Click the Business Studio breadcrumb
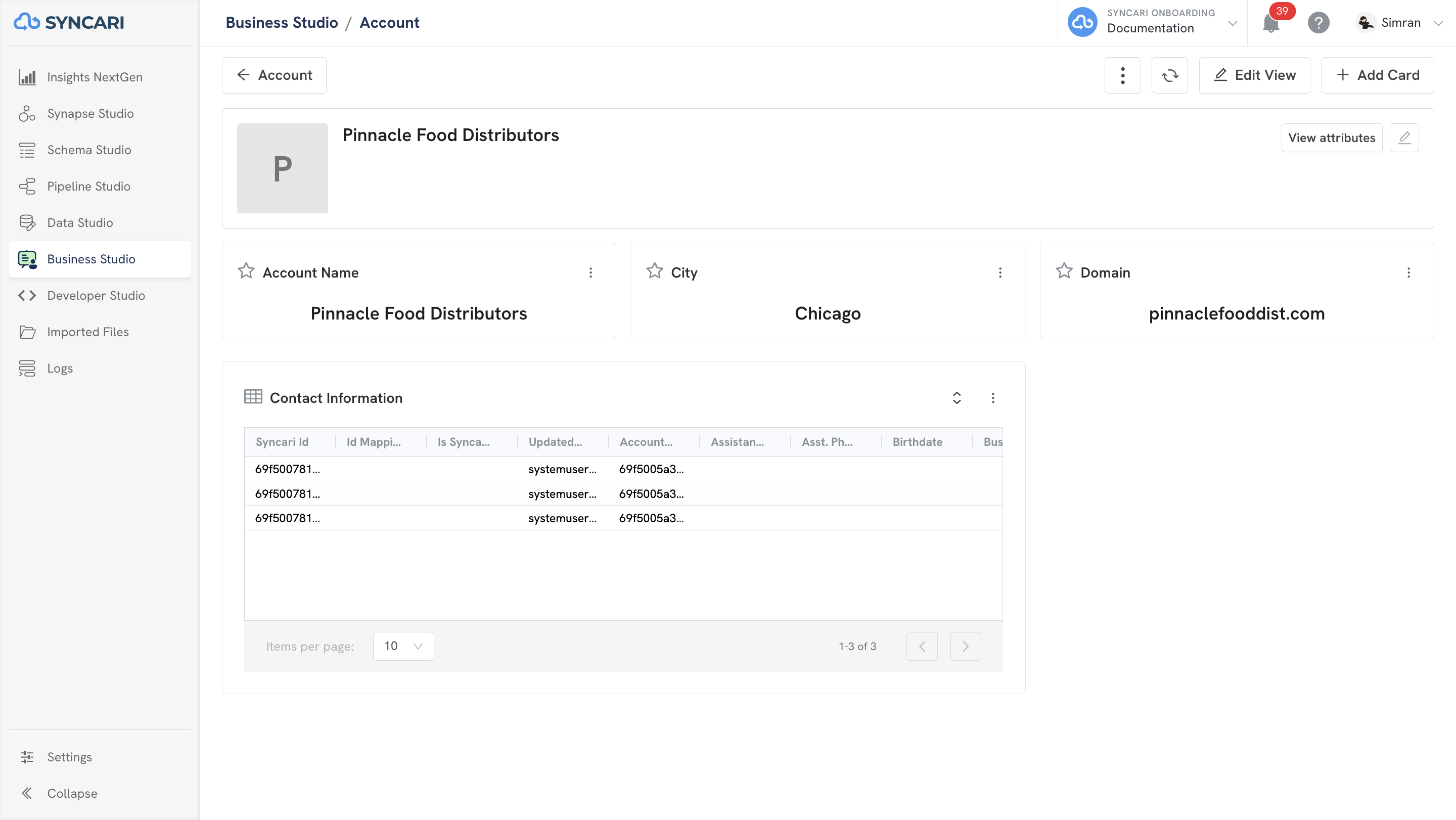1456x820 pixels. [x=282, y=23]
